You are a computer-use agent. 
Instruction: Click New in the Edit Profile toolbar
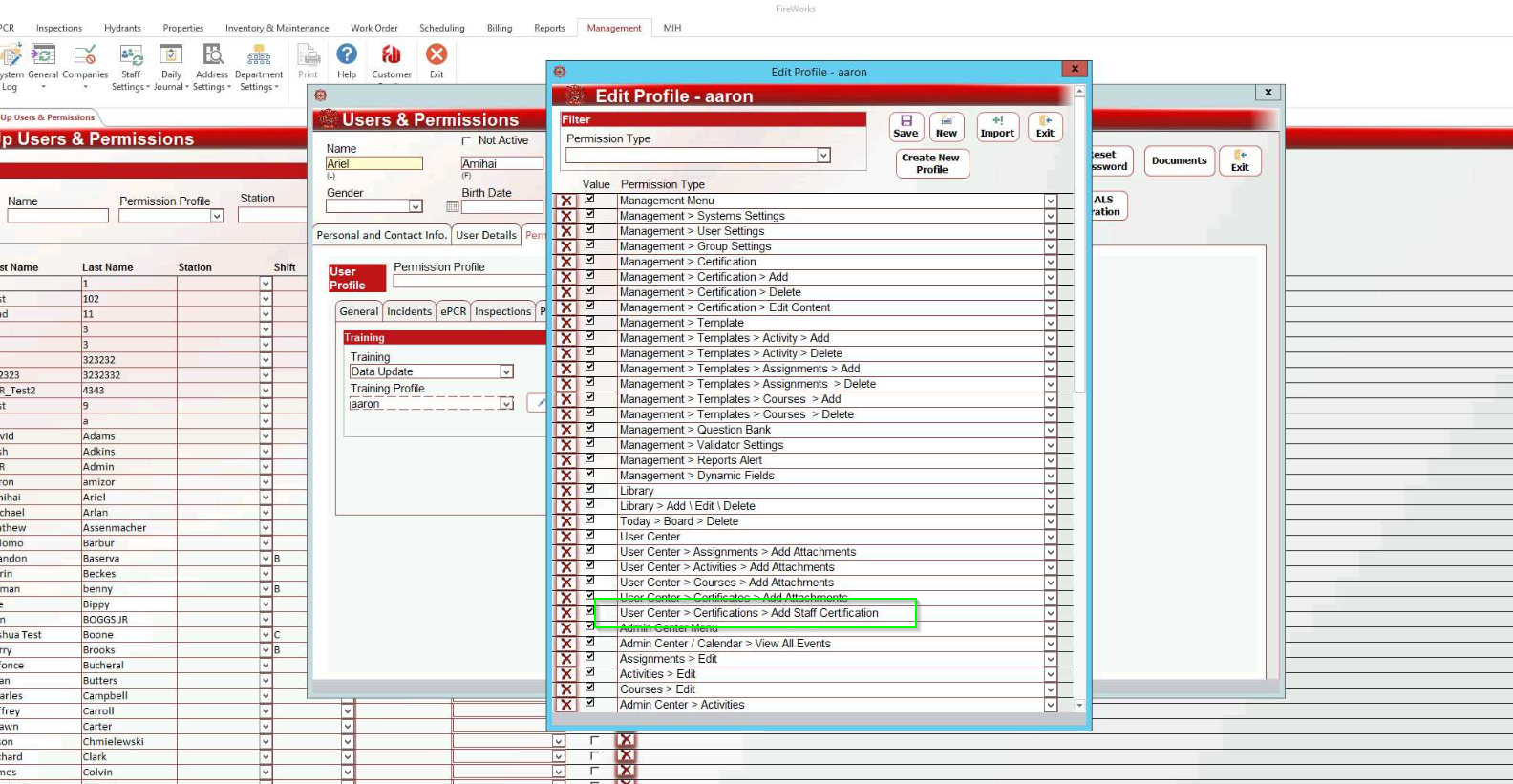(947, 126)
